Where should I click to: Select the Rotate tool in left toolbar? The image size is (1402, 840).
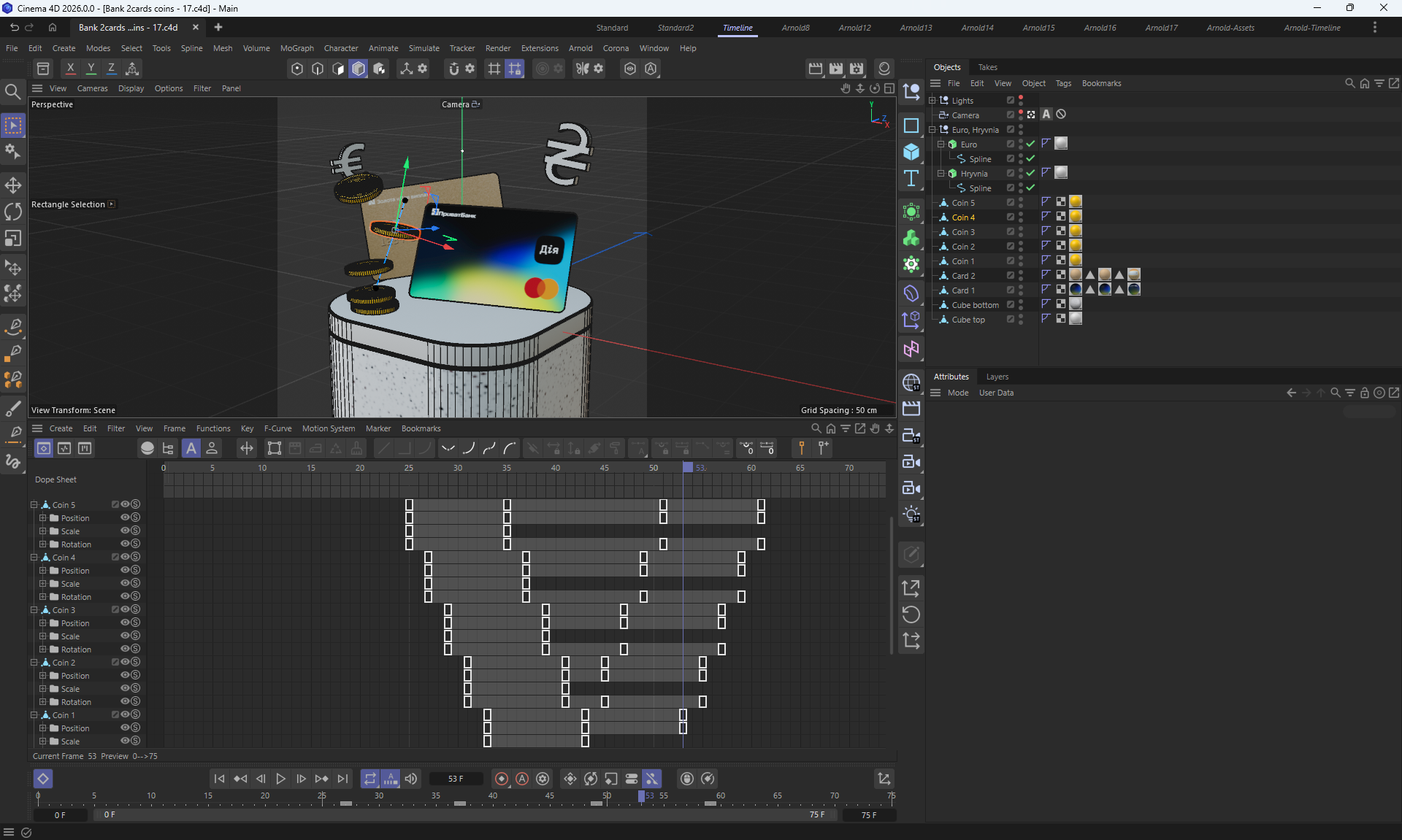point(13,212)
